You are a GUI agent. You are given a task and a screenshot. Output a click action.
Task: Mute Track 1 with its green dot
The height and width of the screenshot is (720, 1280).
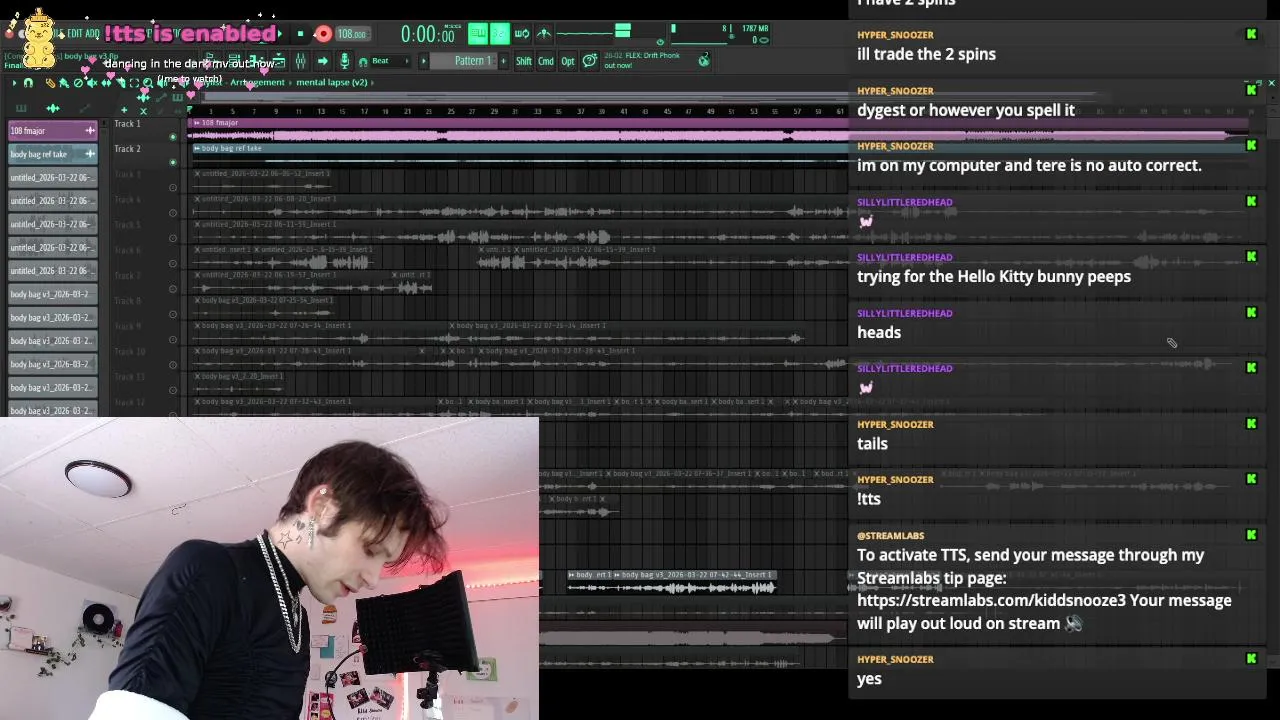click(172, 136)
